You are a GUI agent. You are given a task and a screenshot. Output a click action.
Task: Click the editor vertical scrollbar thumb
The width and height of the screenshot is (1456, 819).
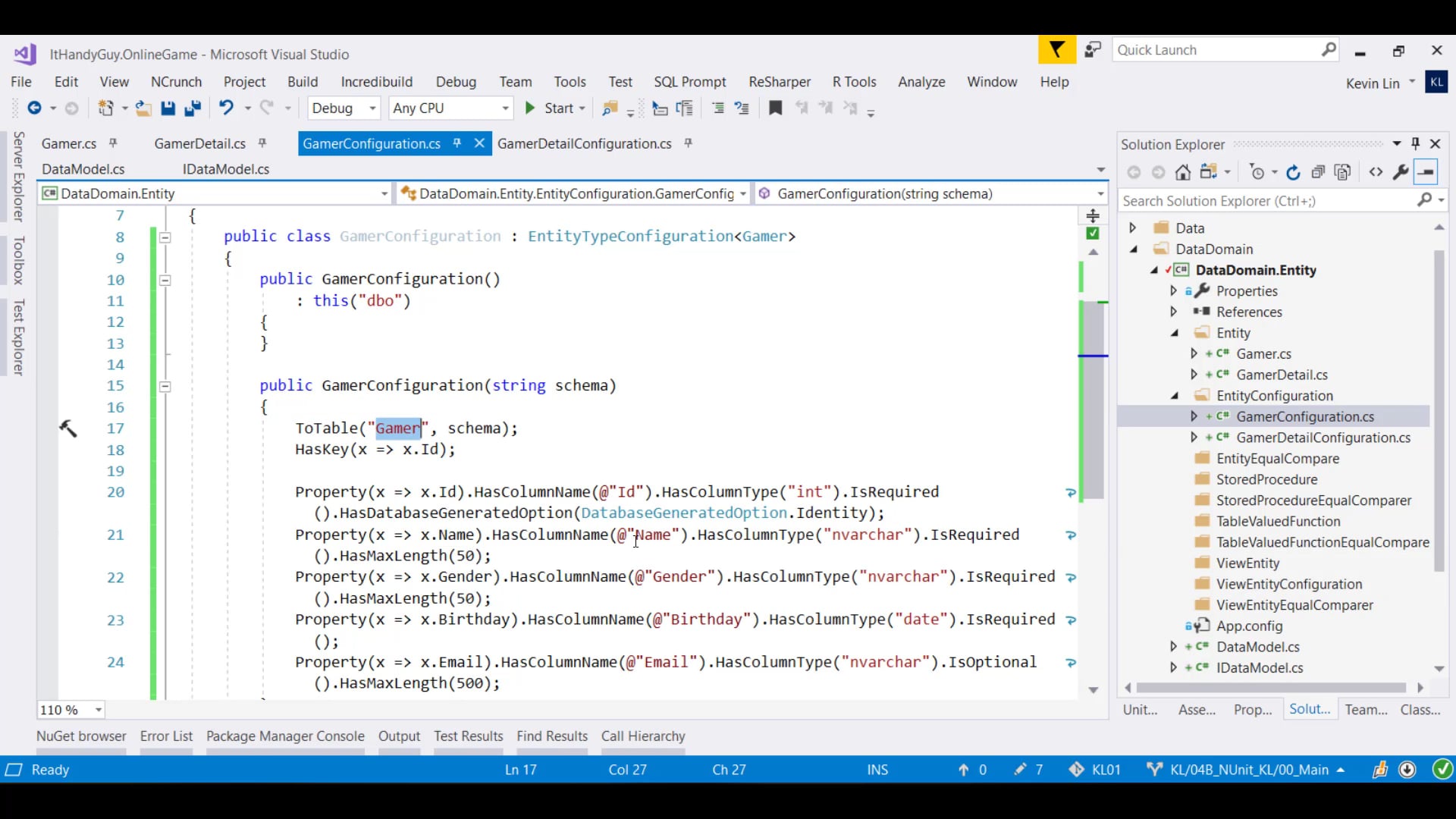pos(1094,402)
